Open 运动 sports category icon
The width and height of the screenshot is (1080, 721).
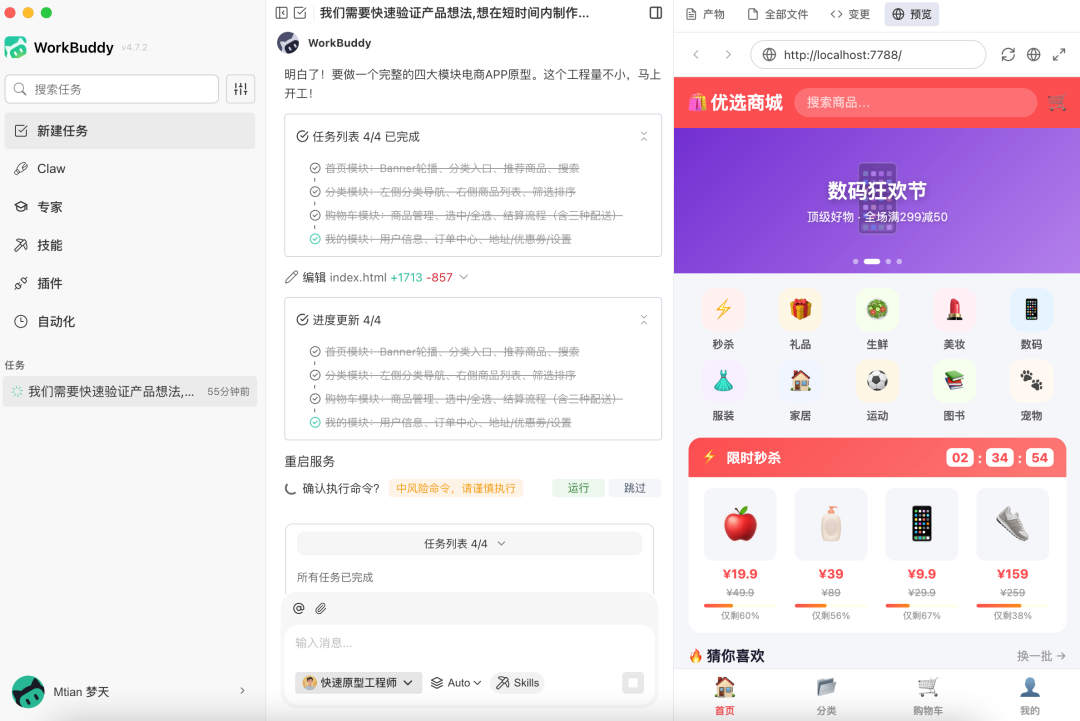[877, 381]
